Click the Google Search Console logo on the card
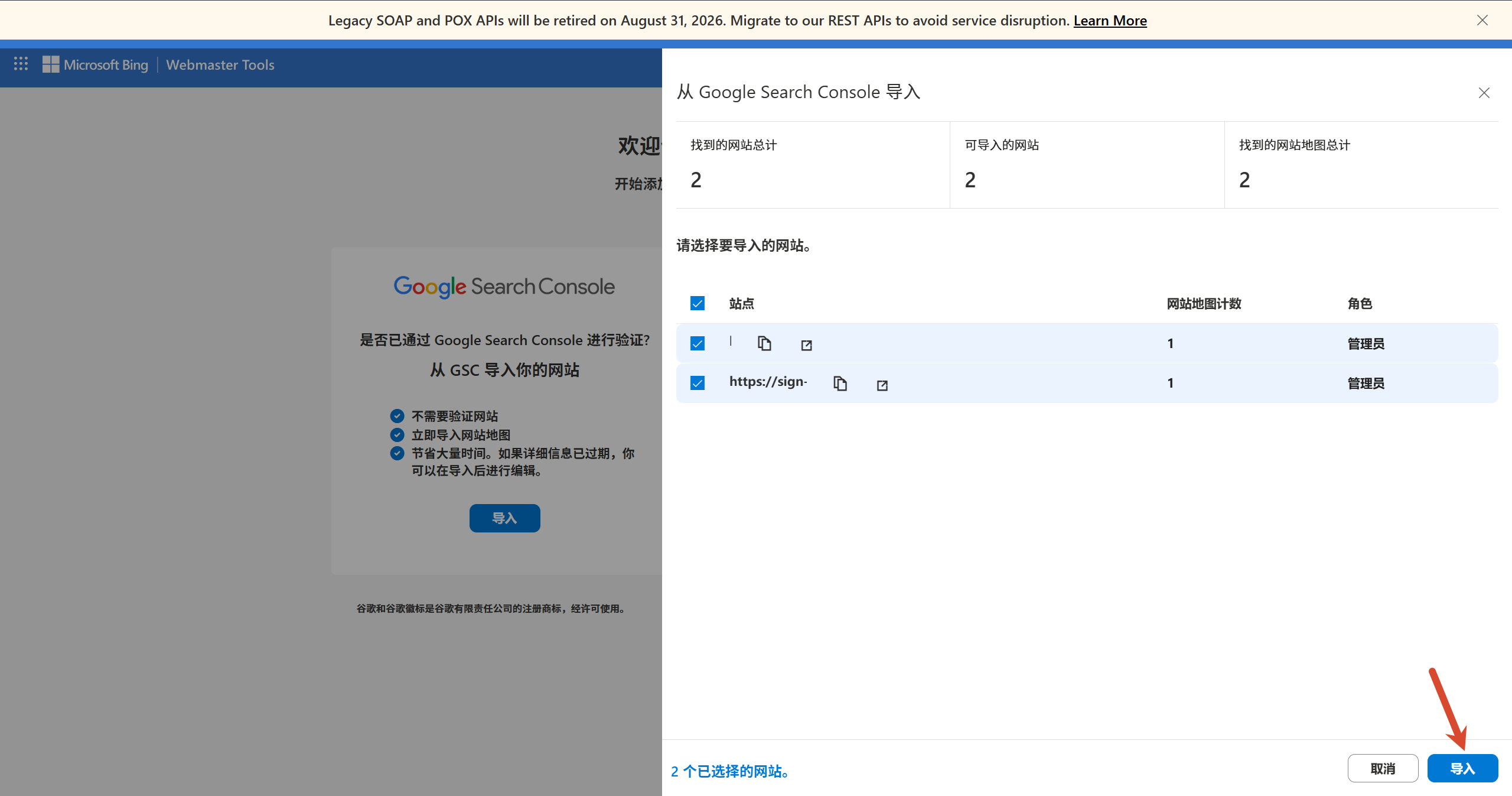This screenshot has width=1512, height=796. point(504,287)
